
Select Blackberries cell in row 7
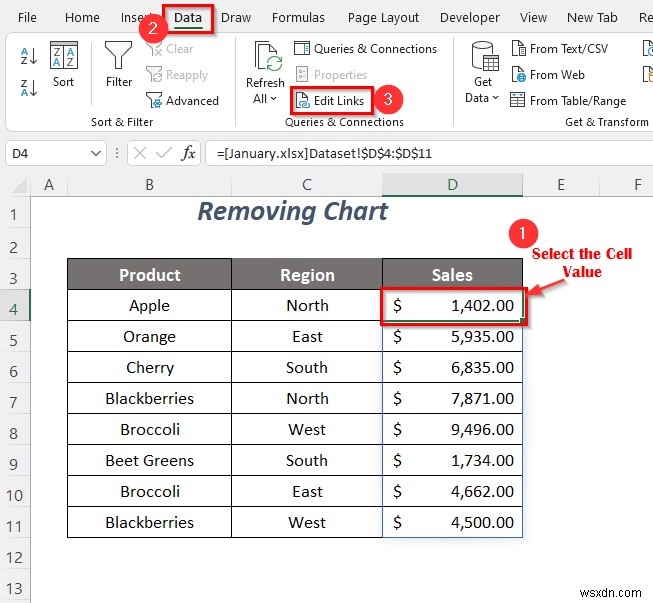(150, 399)
